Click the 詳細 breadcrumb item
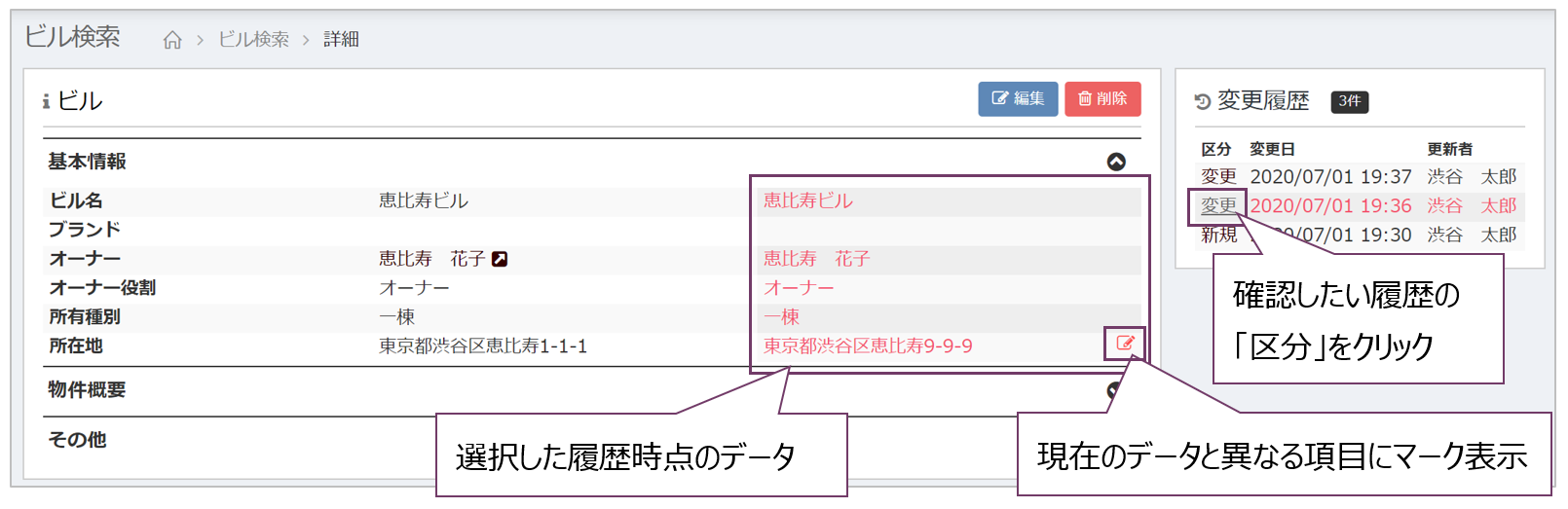This screenshot has height=509, width=1568. 341,40
